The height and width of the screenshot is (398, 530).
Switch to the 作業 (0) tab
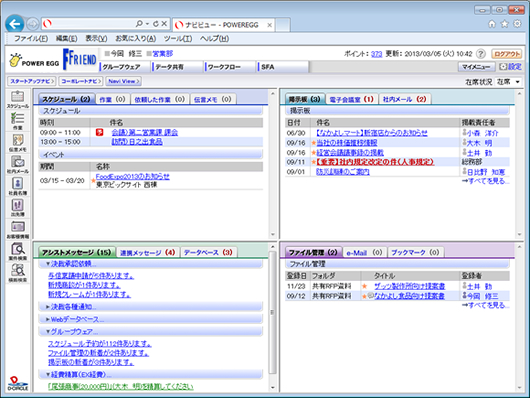112,99
